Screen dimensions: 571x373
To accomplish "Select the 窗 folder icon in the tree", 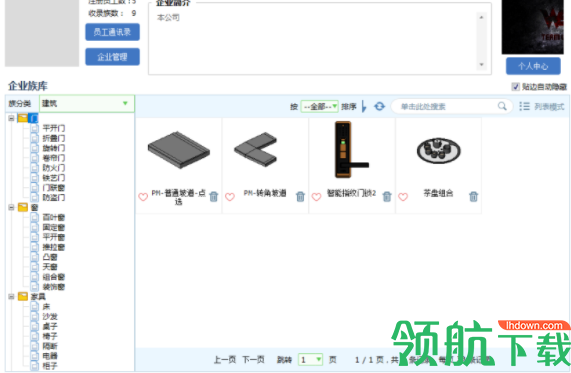I will [23, 207].
